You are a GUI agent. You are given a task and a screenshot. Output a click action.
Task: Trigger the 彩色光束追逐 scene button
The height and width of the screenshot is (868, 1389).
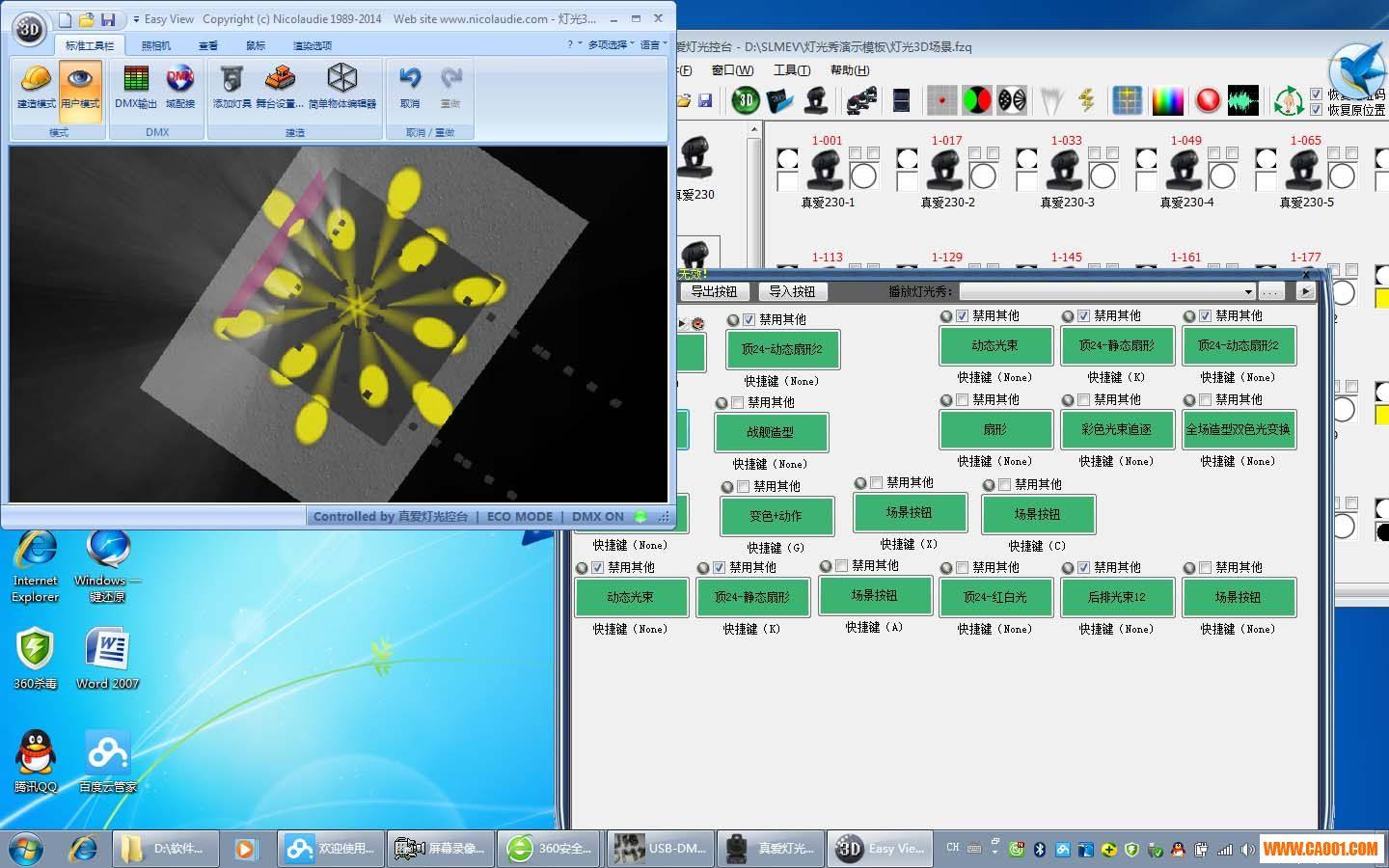pyautogui.click(x=1117, y=429)
